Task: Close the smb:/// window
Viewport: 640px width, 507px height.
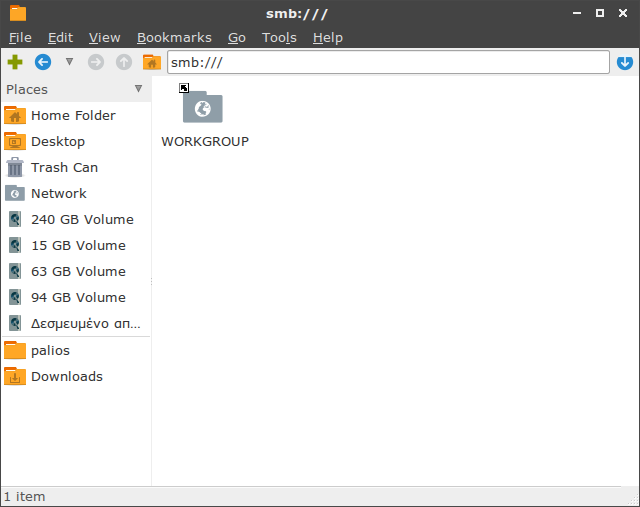Action: [623, 13]
